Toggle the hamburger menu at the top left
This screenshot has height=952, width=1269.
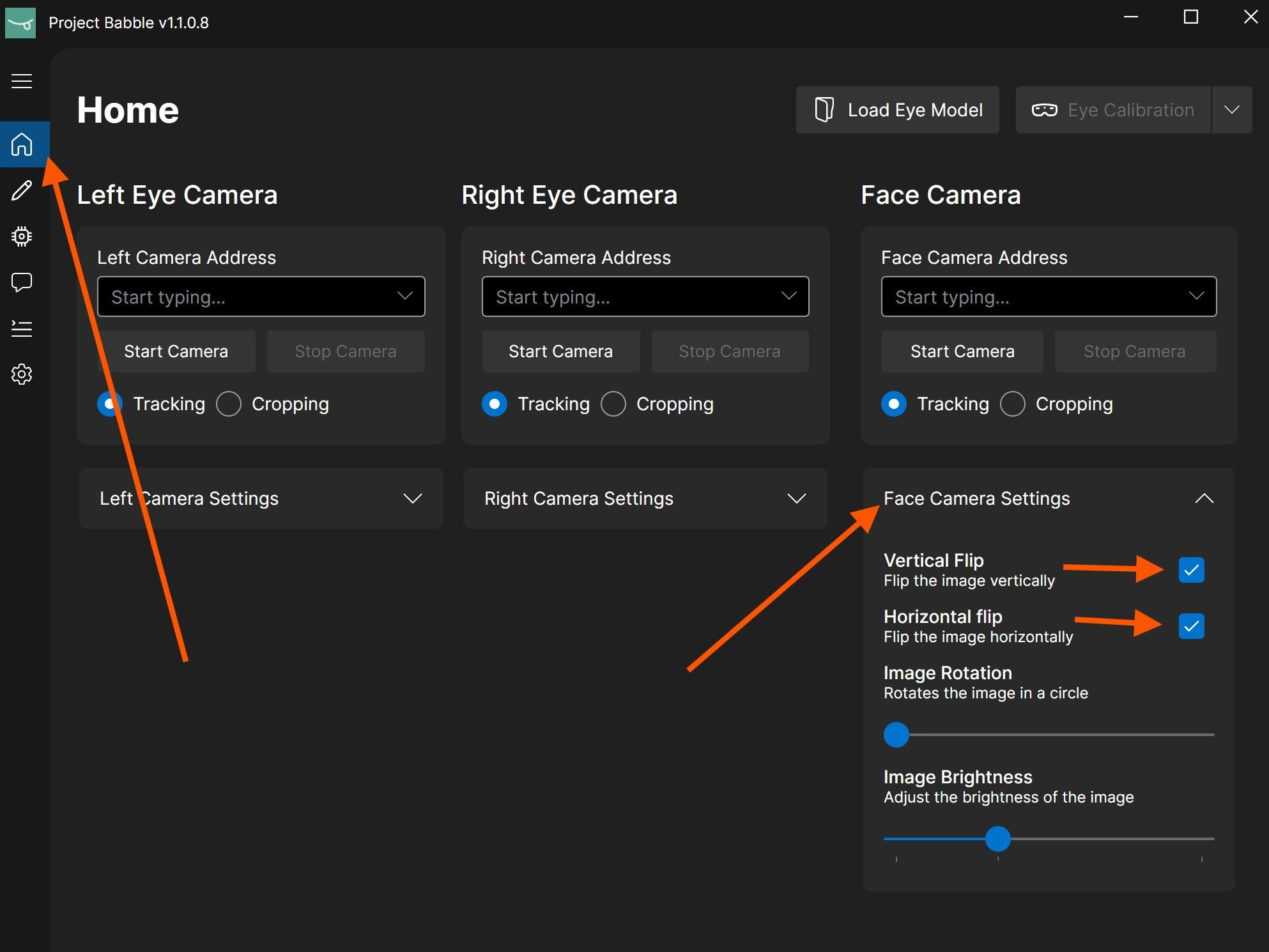pos(21,81)
